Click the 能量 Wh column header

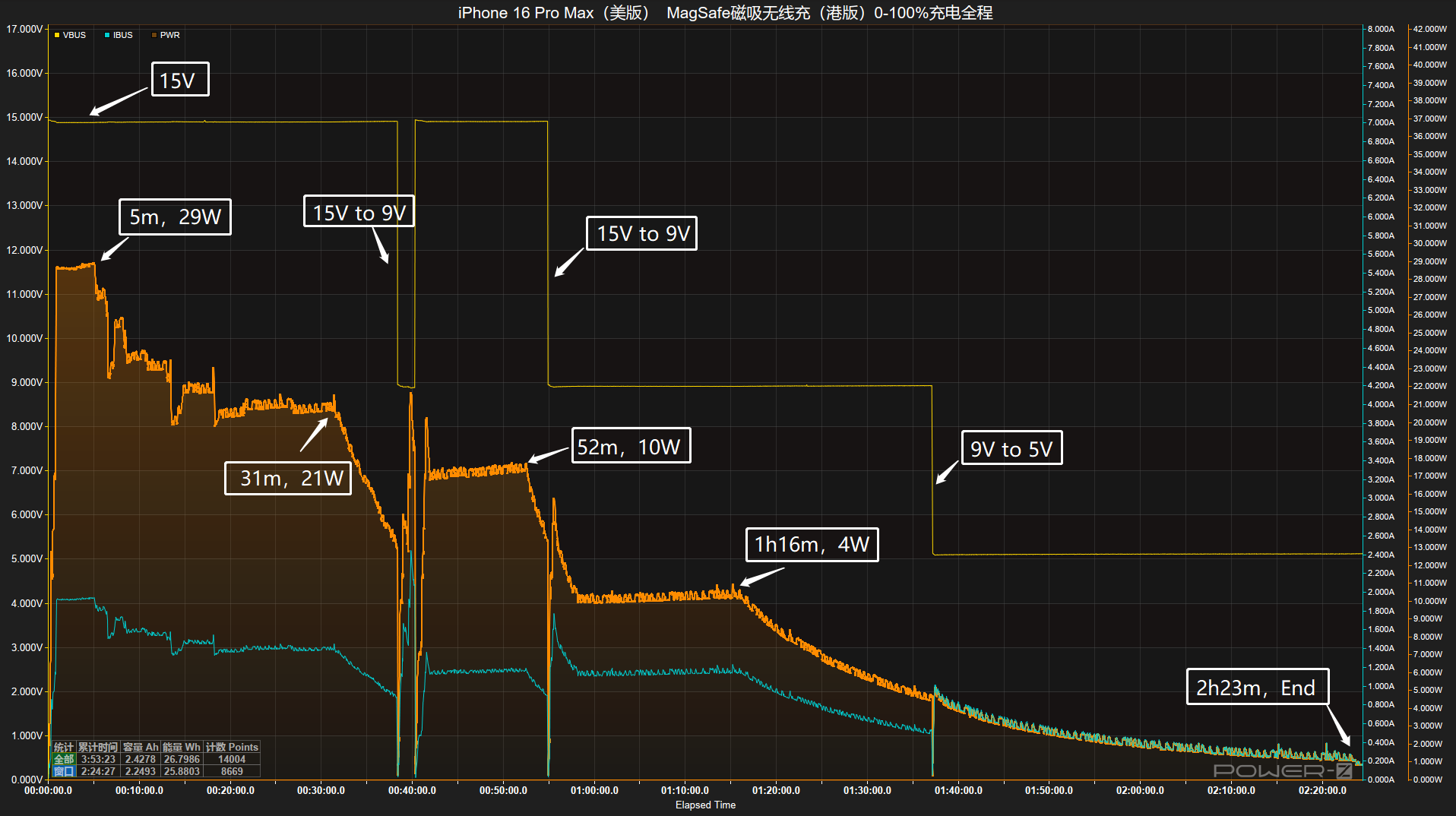182,747
